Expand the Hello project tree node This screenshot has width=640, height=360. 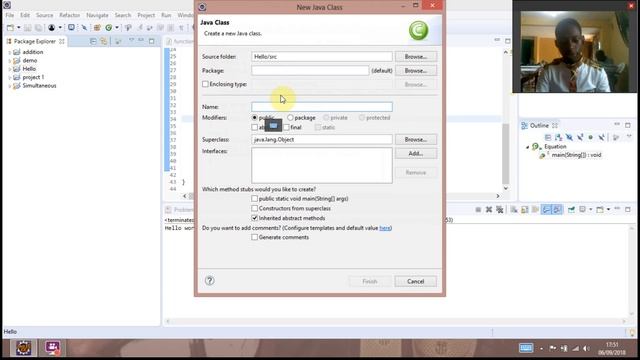(9, 69)
